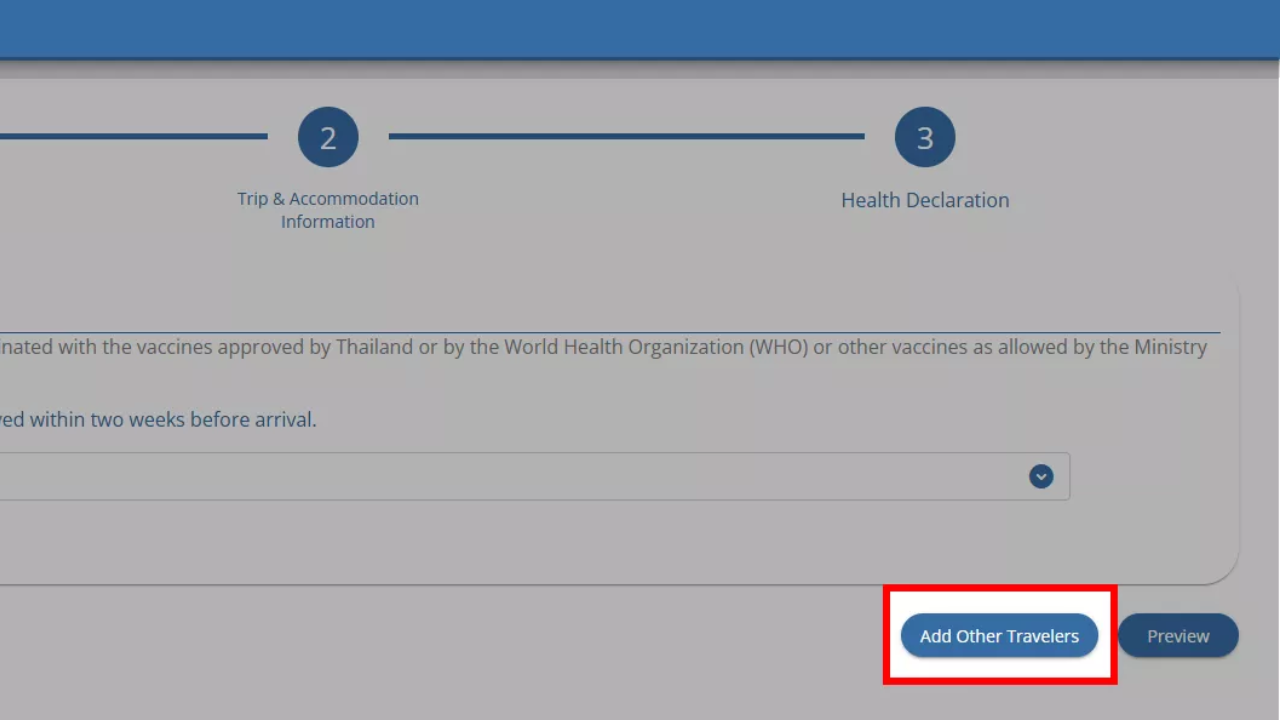Go to Health Declaration step label
Viewport: 1280px width, 720px height.
(925, 200)
